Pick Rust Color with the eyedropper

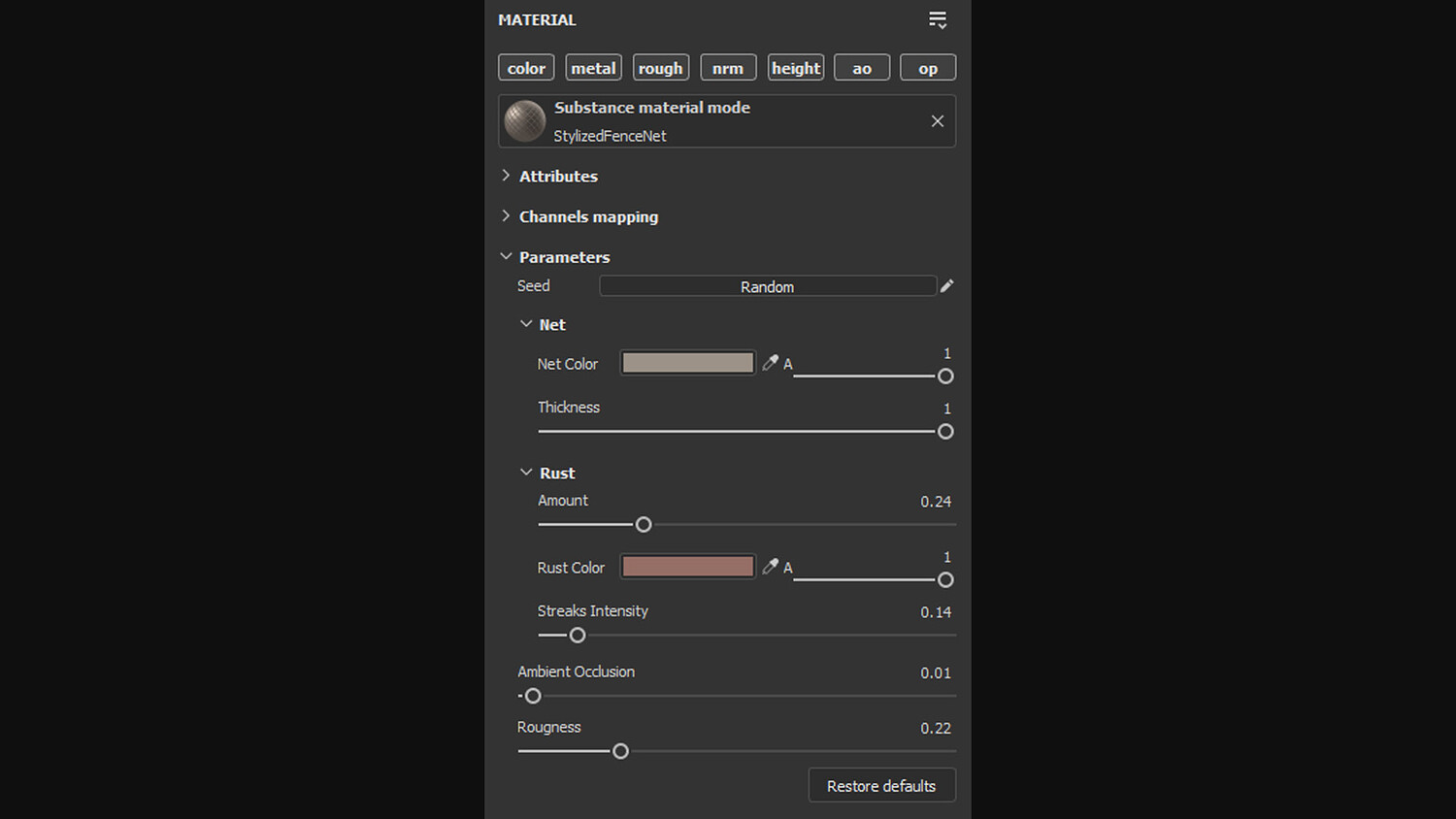[770, 567]
